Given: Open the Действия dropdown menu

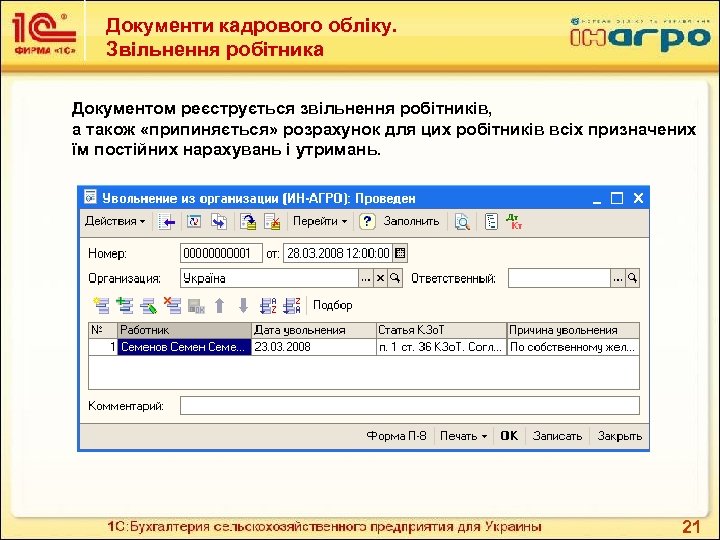Looking at the screenshot, I should 115,222.
